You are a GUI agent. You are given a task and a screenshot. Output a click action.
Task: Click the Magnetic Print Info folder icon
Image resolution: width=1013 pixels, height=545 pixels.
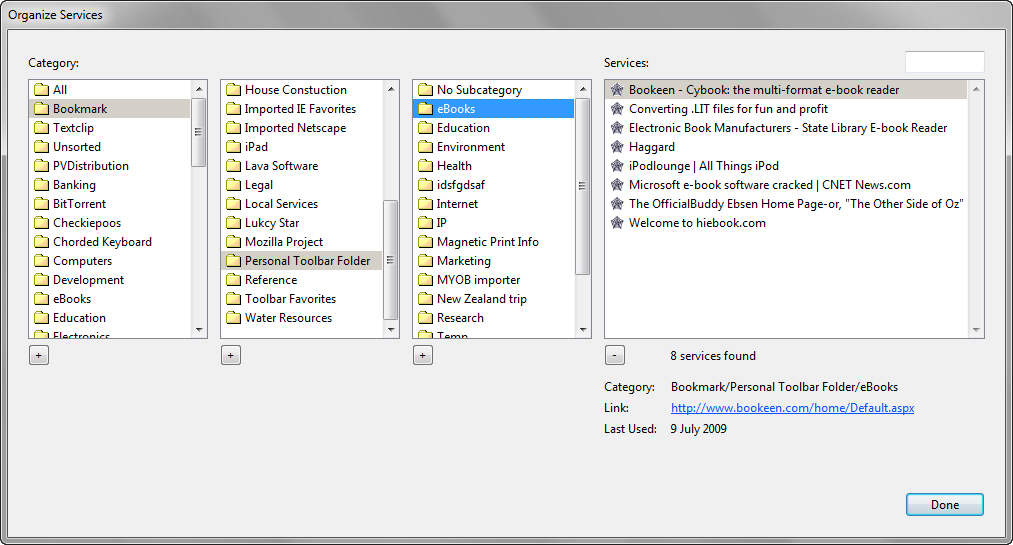425,242
